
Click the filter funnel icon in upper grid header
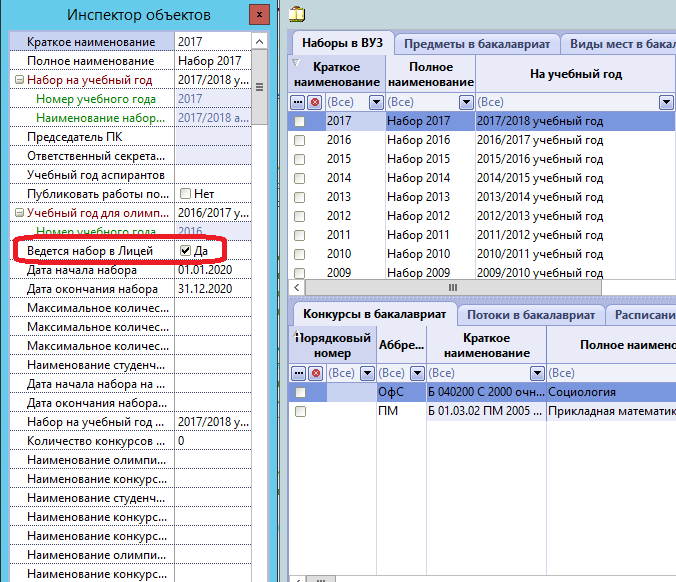(296, 63)
